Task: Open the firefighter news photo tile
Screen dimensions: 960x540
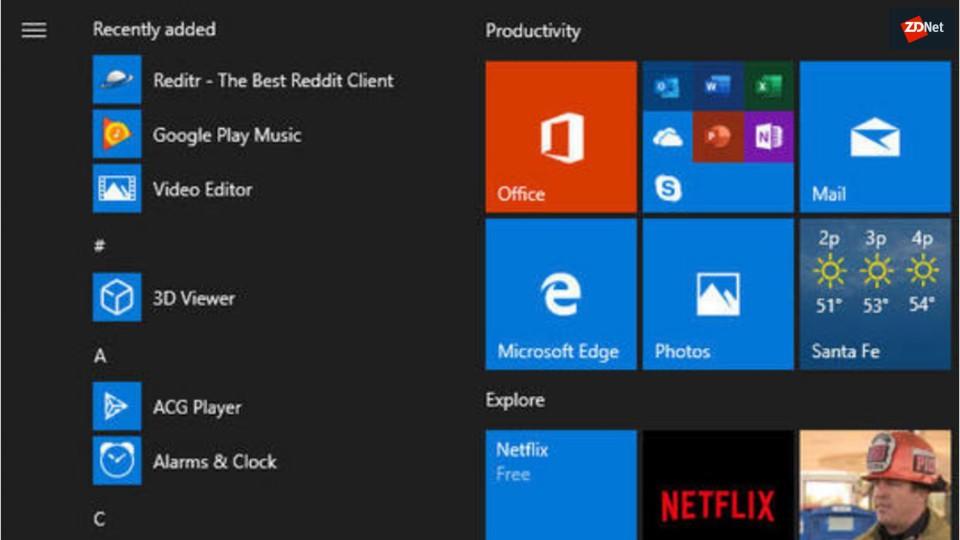Action: [x=875, y=485]
